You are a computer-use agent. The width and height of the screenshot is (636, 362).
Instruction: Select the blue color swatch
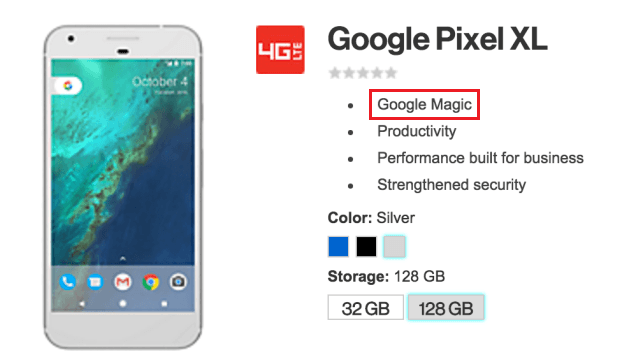coord(338,246)
